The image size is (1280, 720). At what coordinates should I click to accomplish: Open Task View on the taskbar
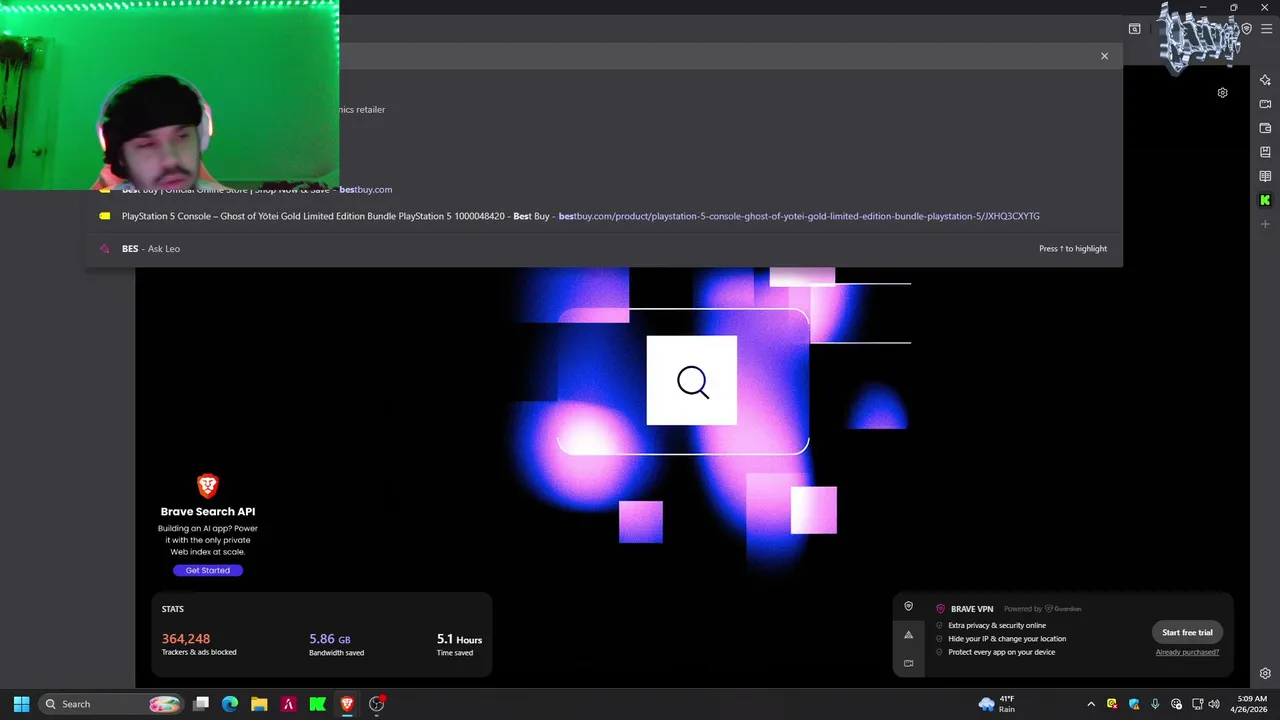[201, 704]
